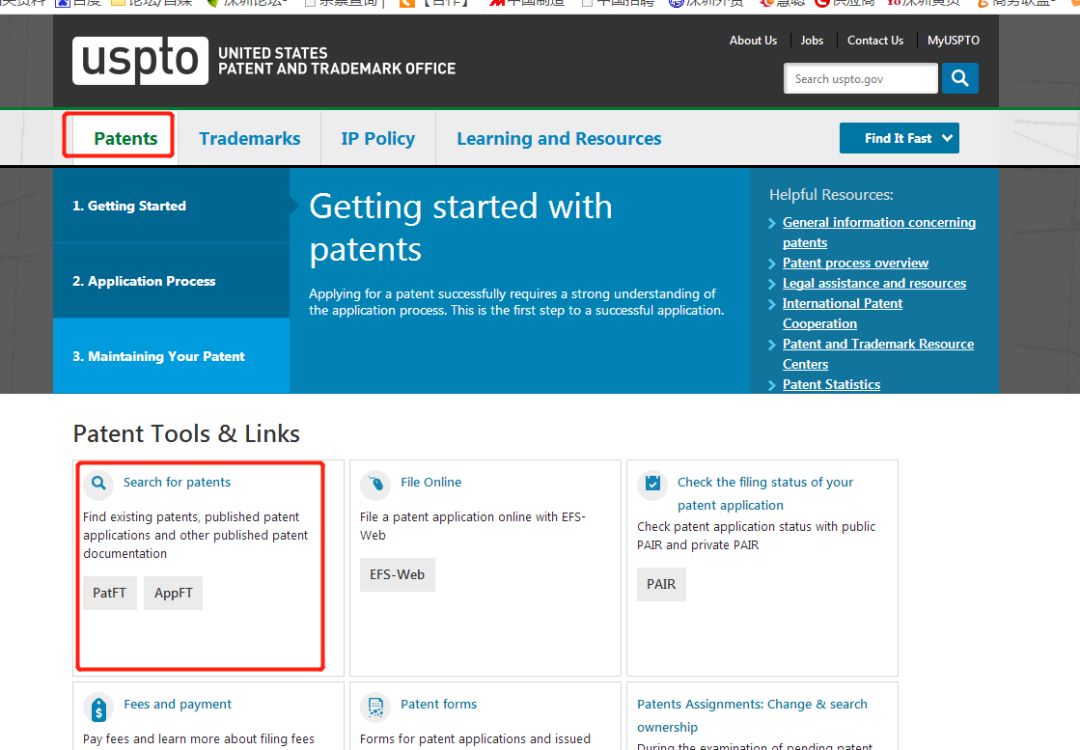Viewport: 1080px width, 750px height.
Task: Click the EFS-Web button
Action: (397, 574)
